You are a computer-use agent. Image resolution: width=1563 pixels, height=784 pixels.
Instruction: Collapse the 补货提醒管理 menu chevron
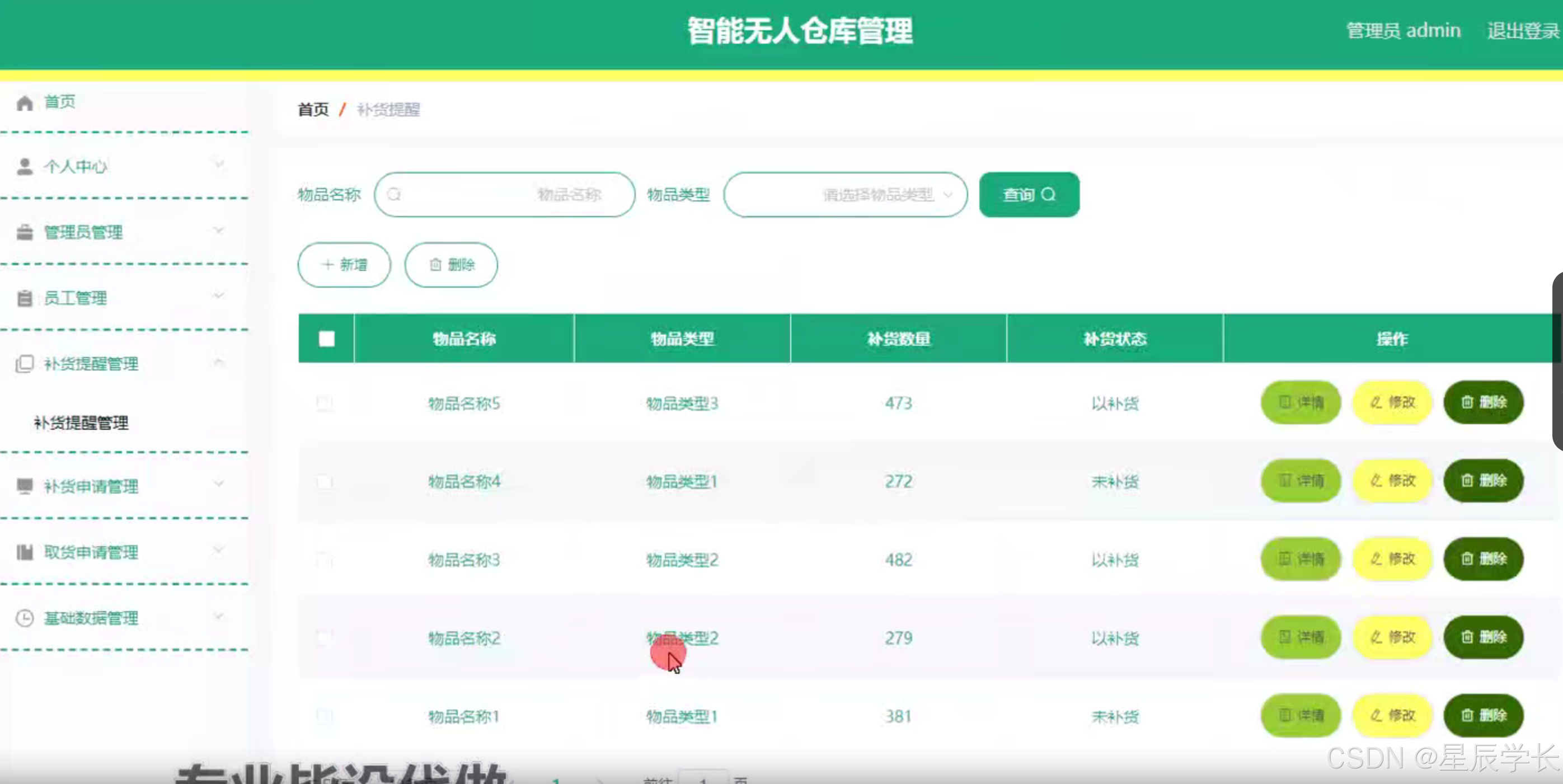(x=219, y=362)
